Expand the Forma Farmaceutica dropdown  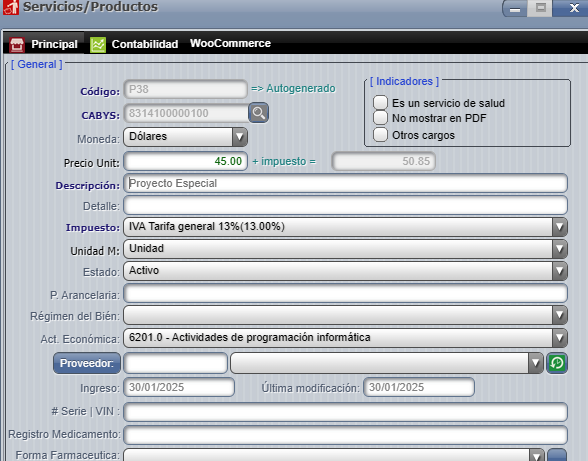point(334,455)
